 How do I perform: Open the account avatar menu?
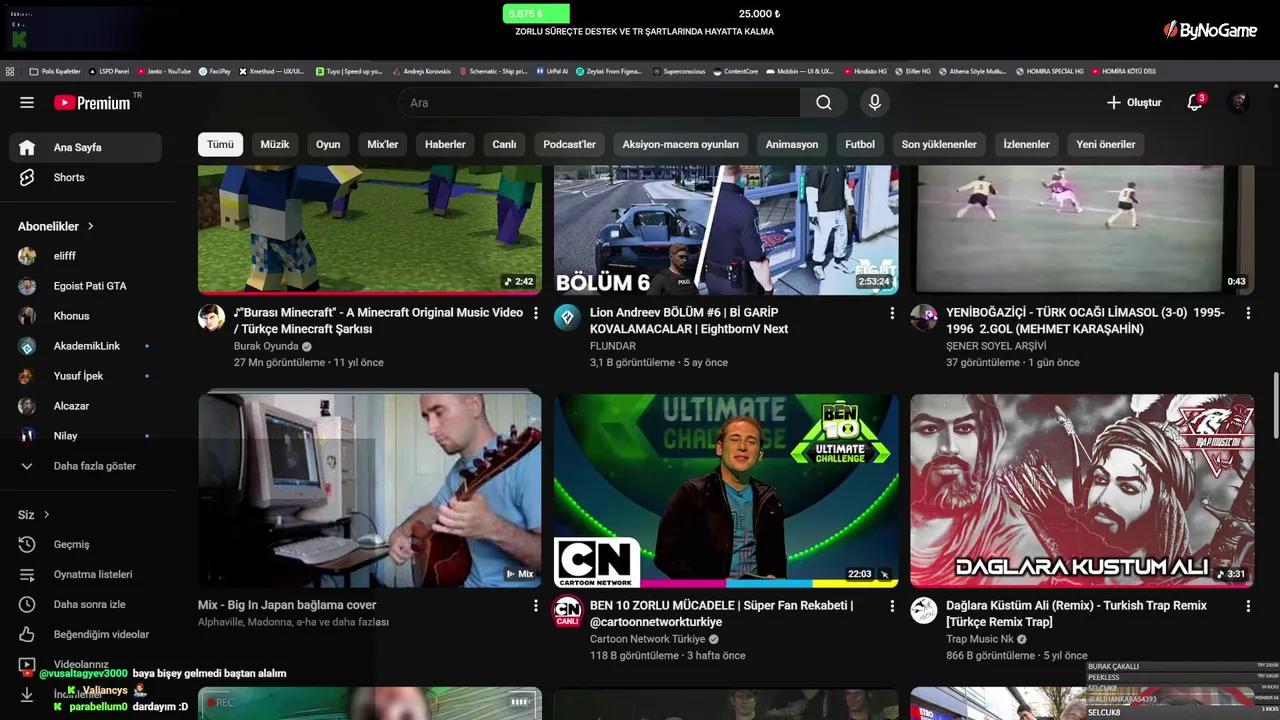pyautogui.click(x=1238, y=102)
